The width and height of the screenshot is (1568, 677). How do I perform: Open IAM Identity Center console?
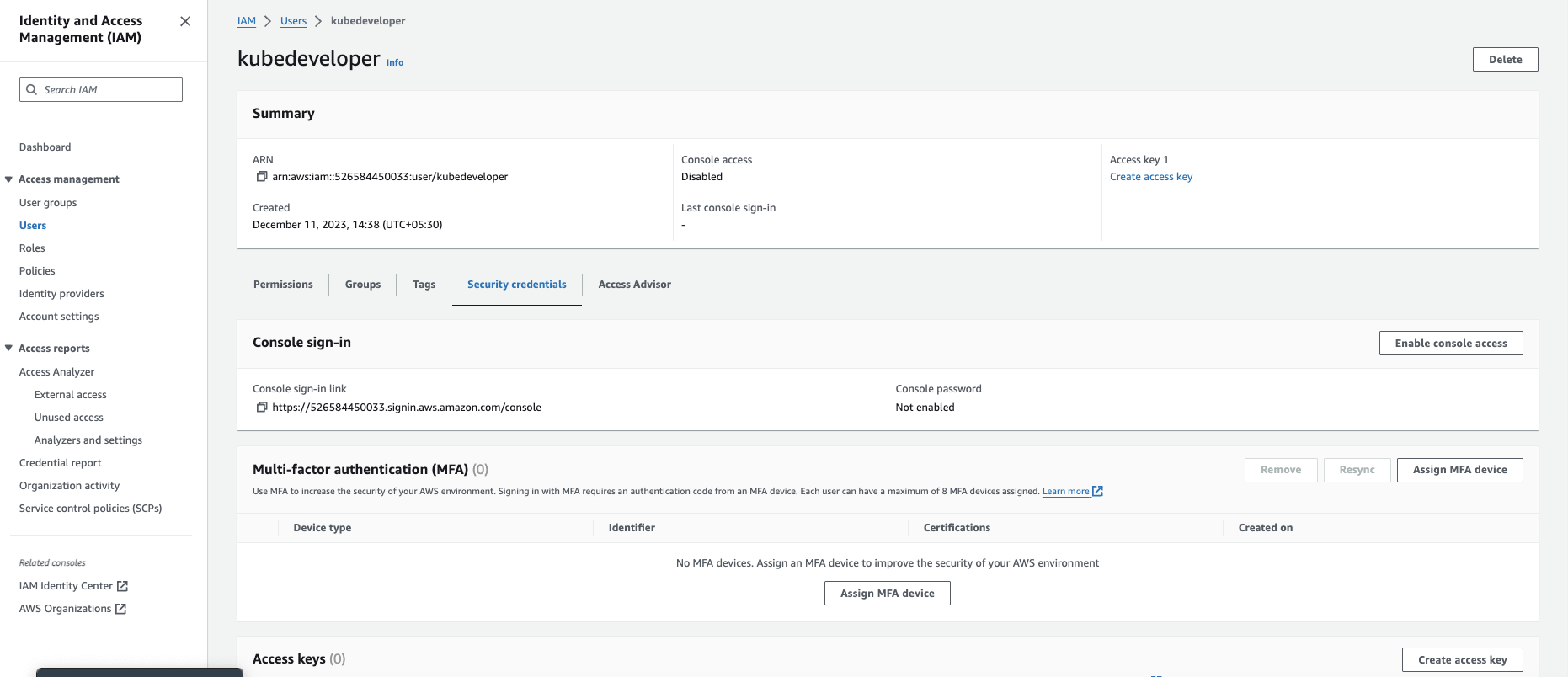(x=66, y=586)
